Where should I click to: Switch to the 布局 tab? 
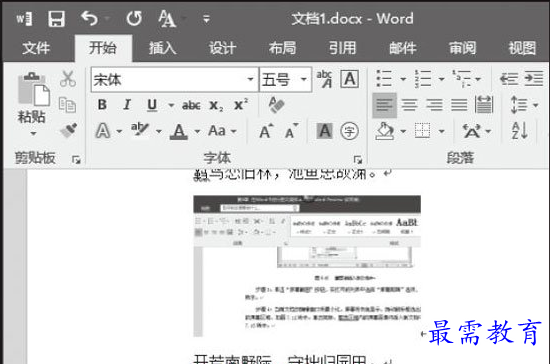(x=282, y=48)
